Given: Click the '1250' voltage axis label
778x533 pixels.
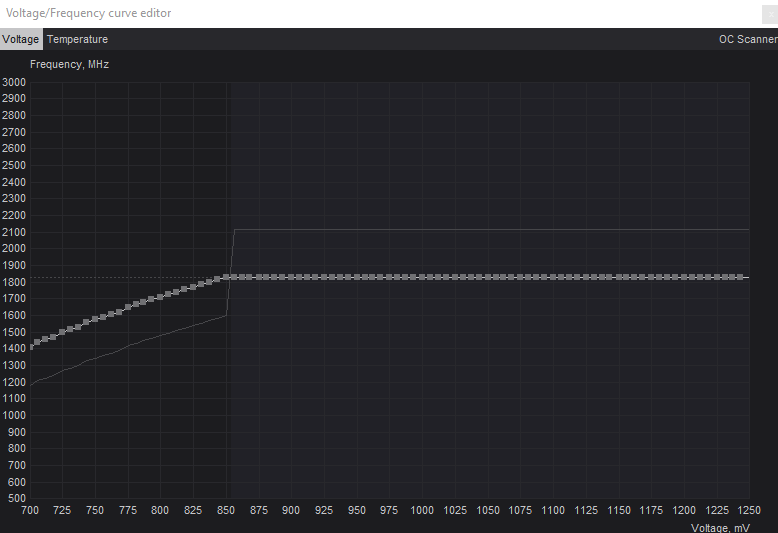Looking at the screenshot, I should click(x=749, y=510).
